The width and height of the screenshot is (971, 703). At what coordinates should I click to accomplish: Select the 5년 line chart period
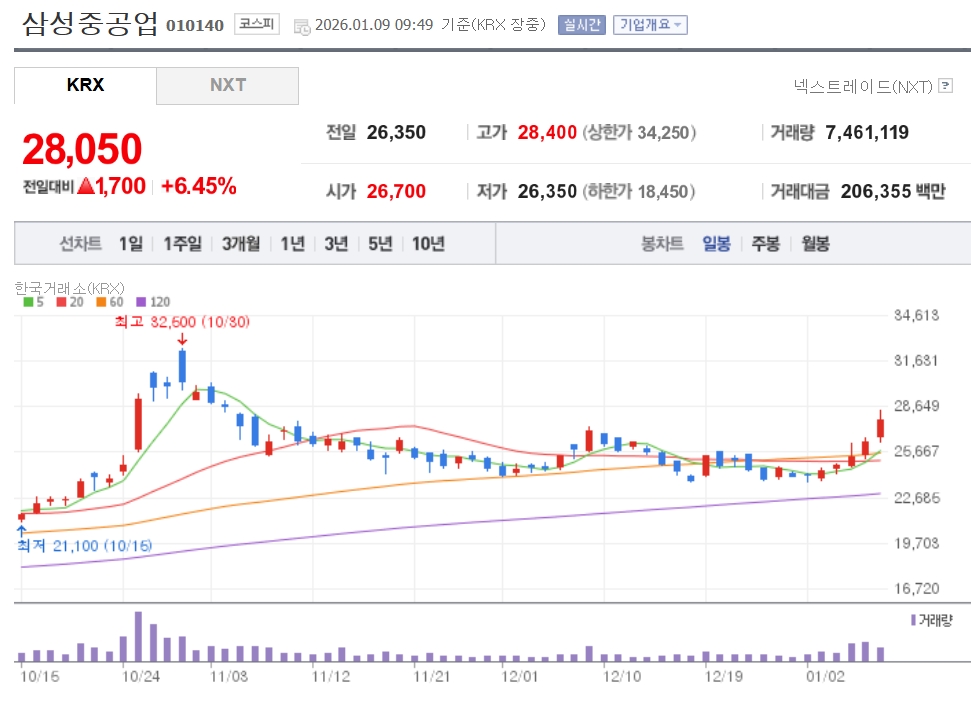[380, 243]
